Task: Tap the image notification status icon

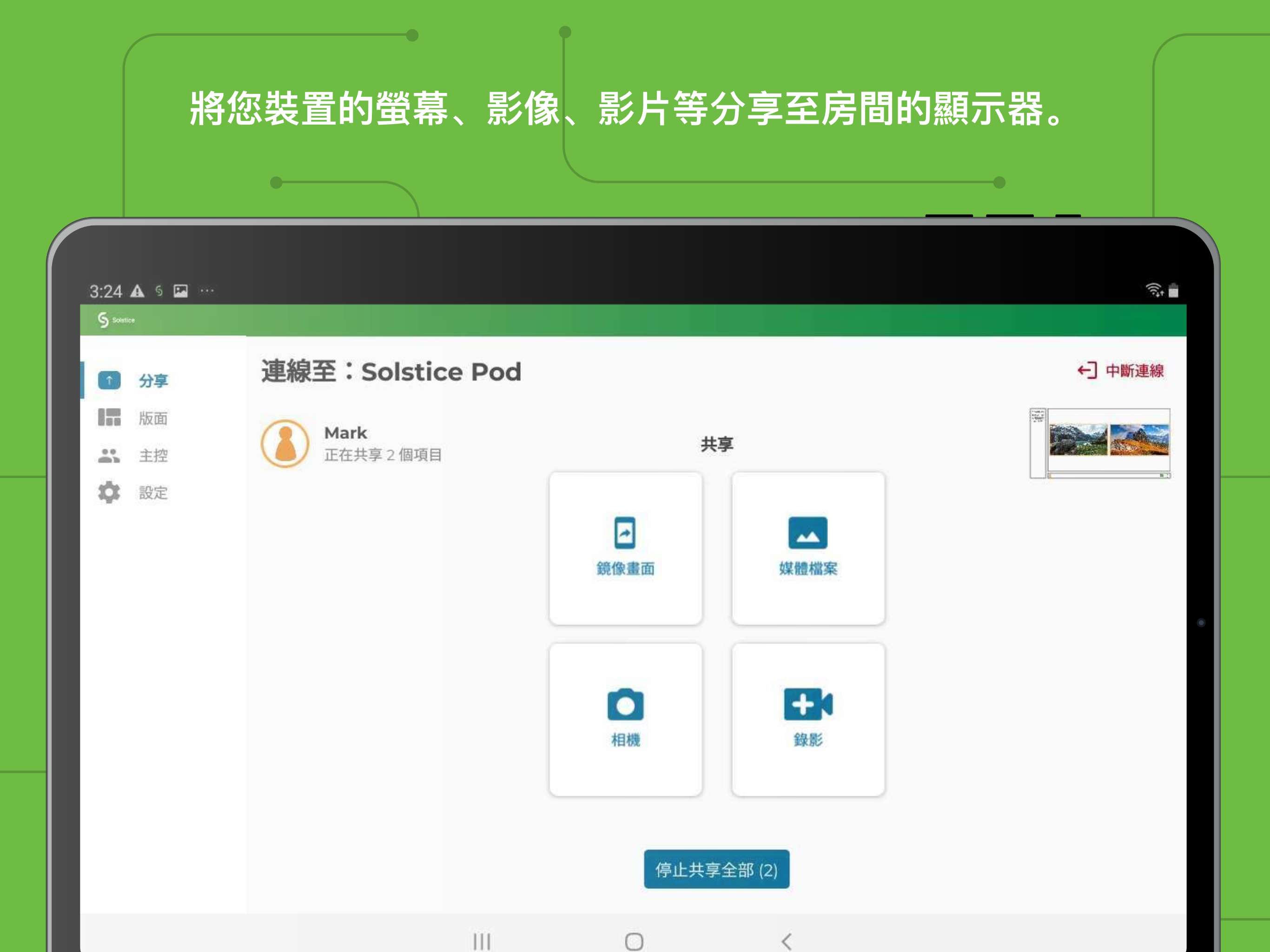Action: pos(181,291)
